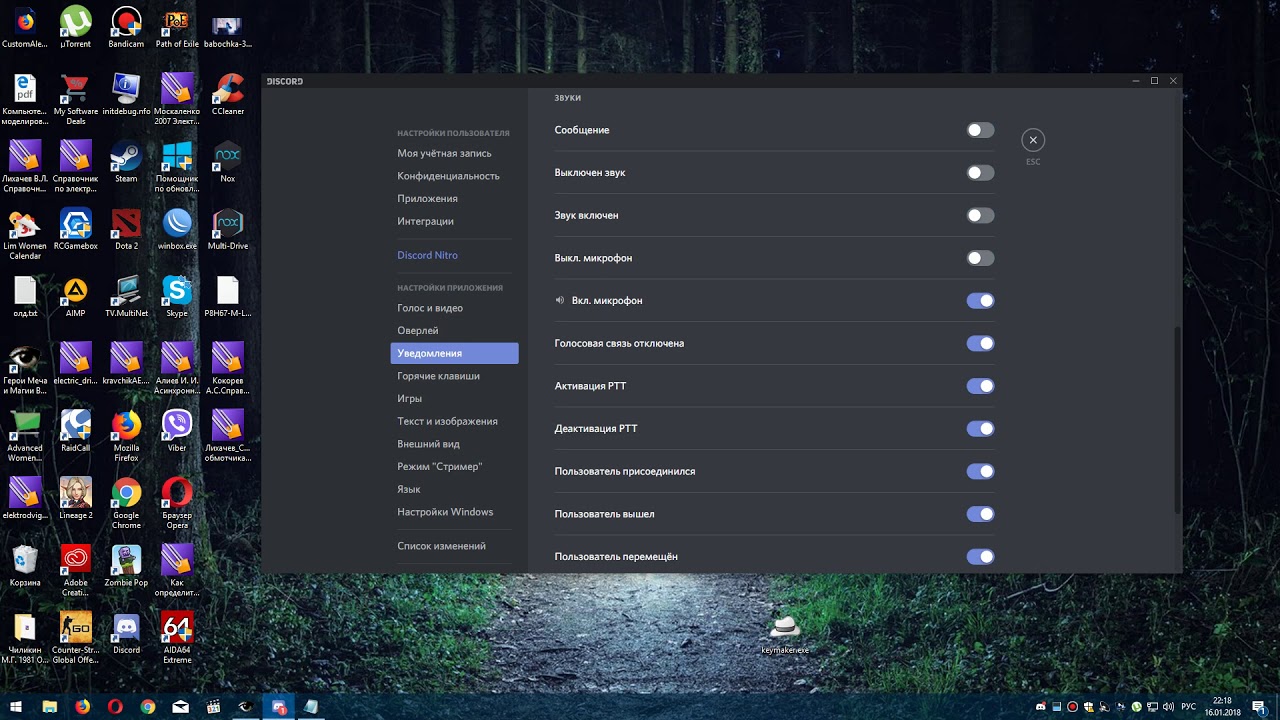The width and height of the screenshot is (1280, 720).
Task: Open the Counter-Strike Global Offensive shortcut
Action: (76, 638)
